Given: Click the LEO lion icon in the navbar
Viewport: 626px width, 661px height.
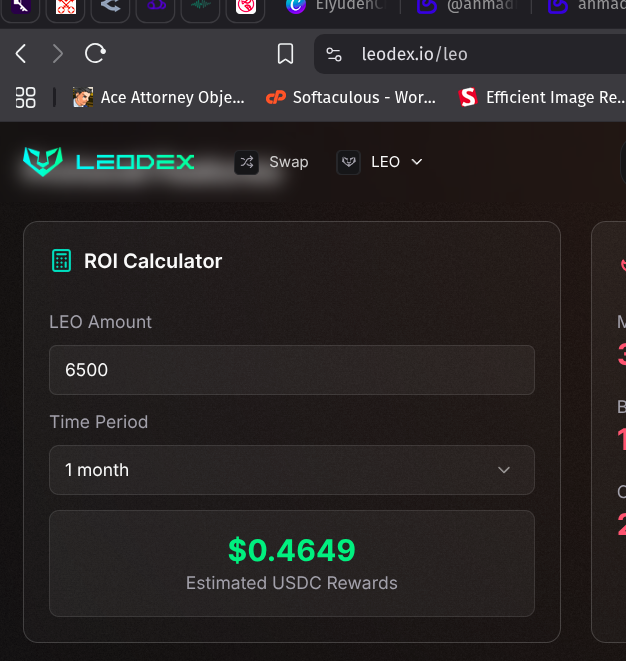Looking at the screenshot, I should (x=349, y=162).
